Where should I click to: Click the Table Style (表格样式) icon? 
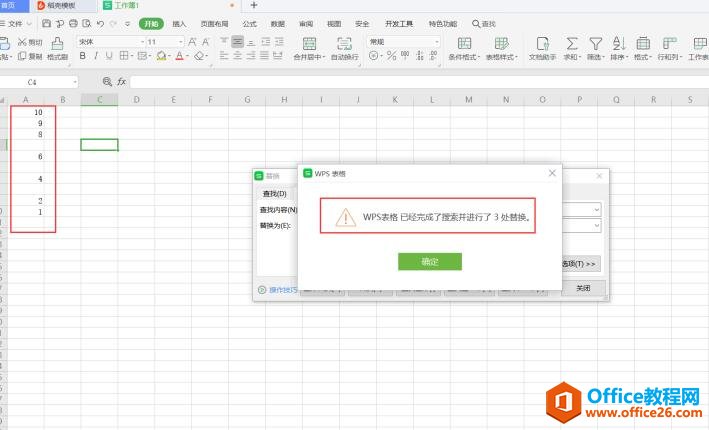point(501,44)
